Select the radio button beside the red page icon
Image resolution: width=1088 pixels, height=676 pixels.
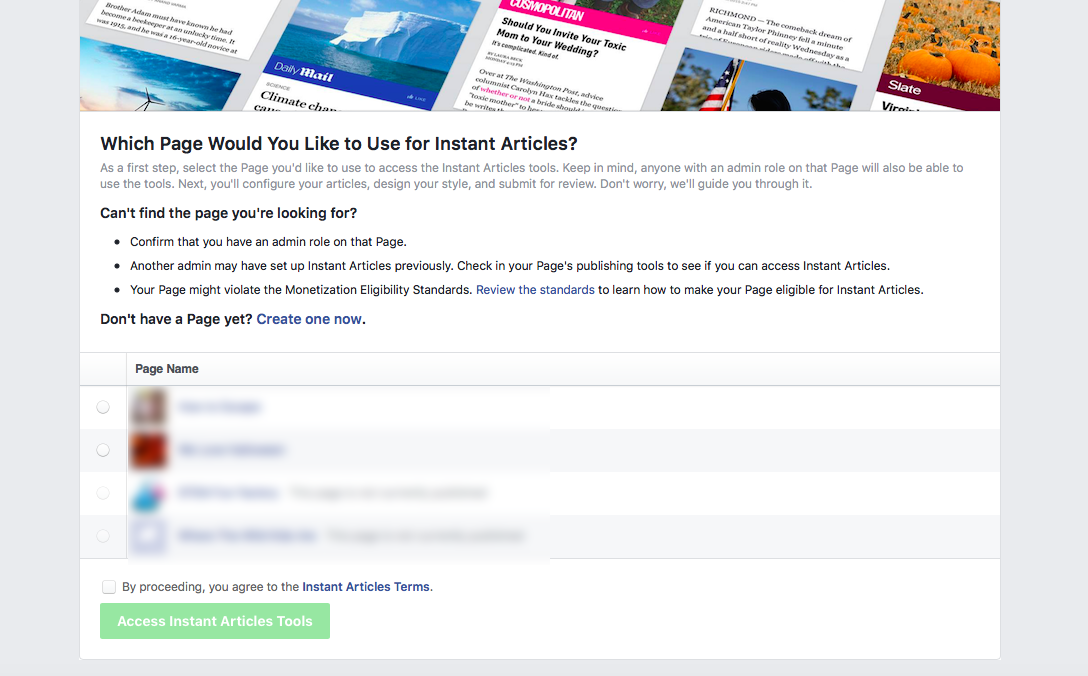tap(103, 450)
